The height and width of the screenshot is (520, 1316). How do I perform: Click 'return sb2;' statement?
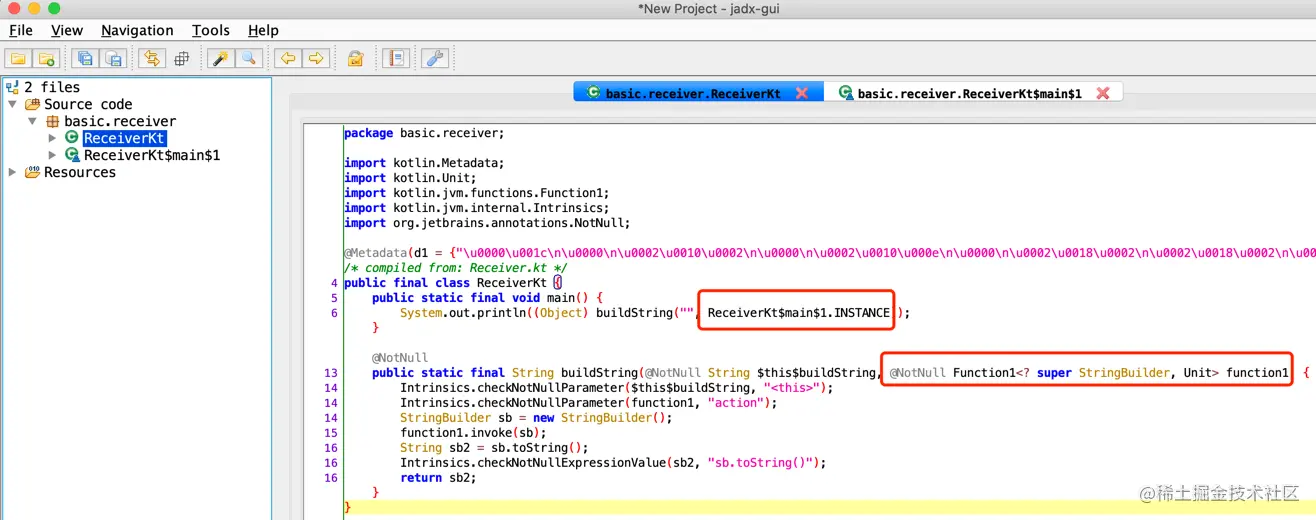point(438,478)
